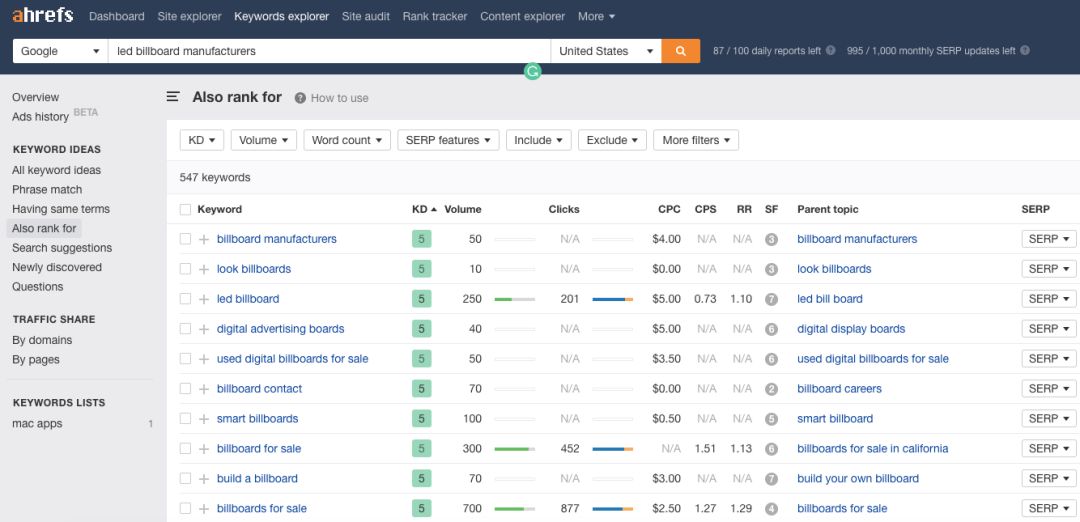
Task: Expand the More menu in top navigation
Action: (596, 16)
